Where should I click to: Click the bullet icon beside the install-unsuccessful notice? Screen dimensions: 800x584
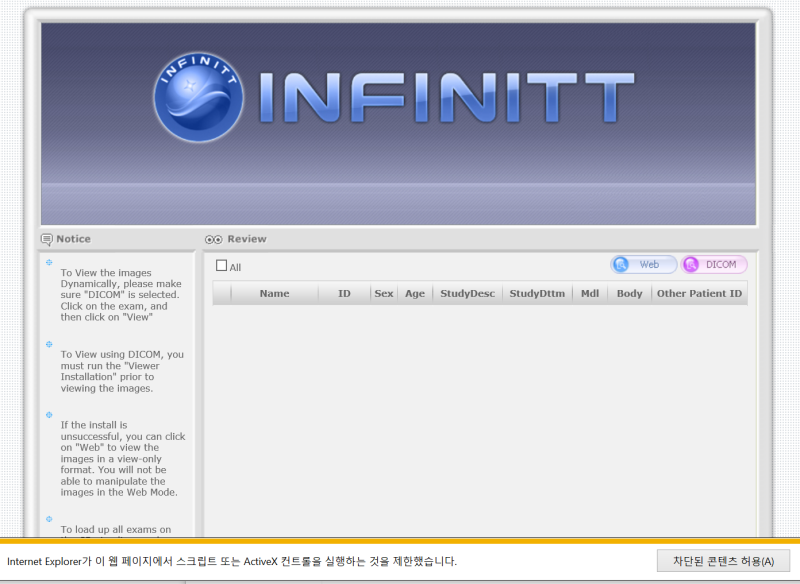pyautogui.click(x=50, y=414)
